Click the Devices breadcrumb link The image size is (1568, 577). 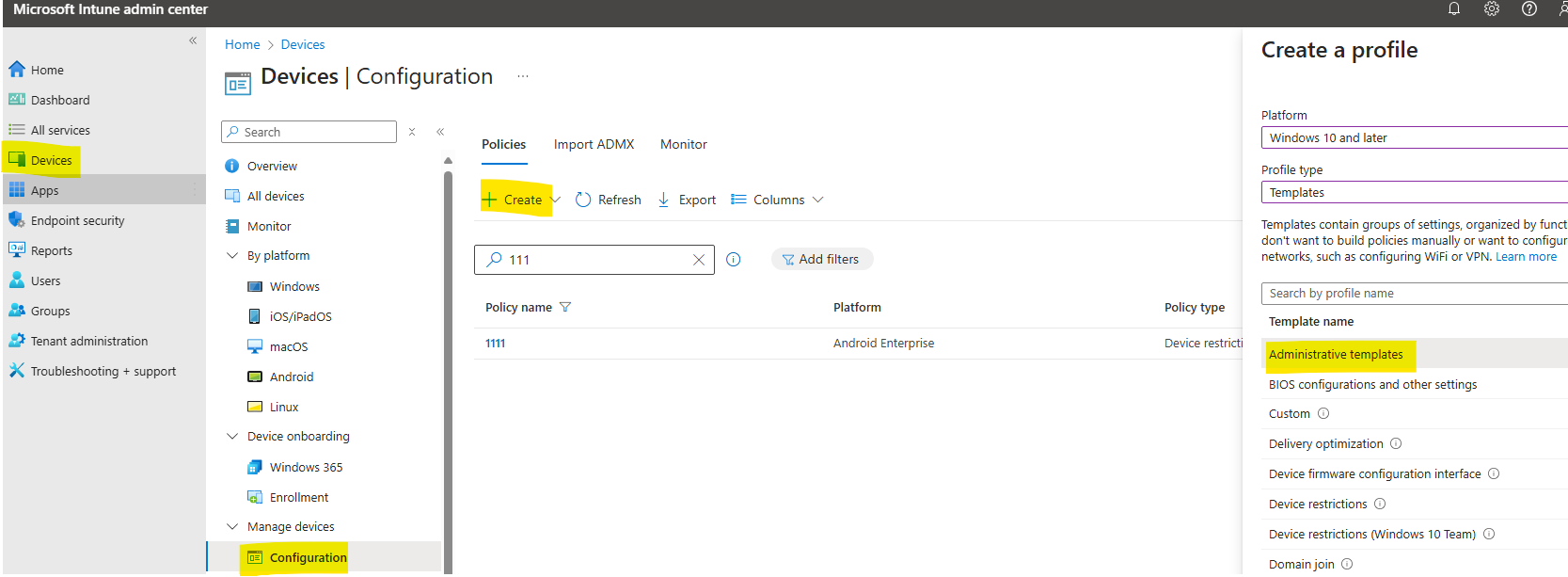303,44
